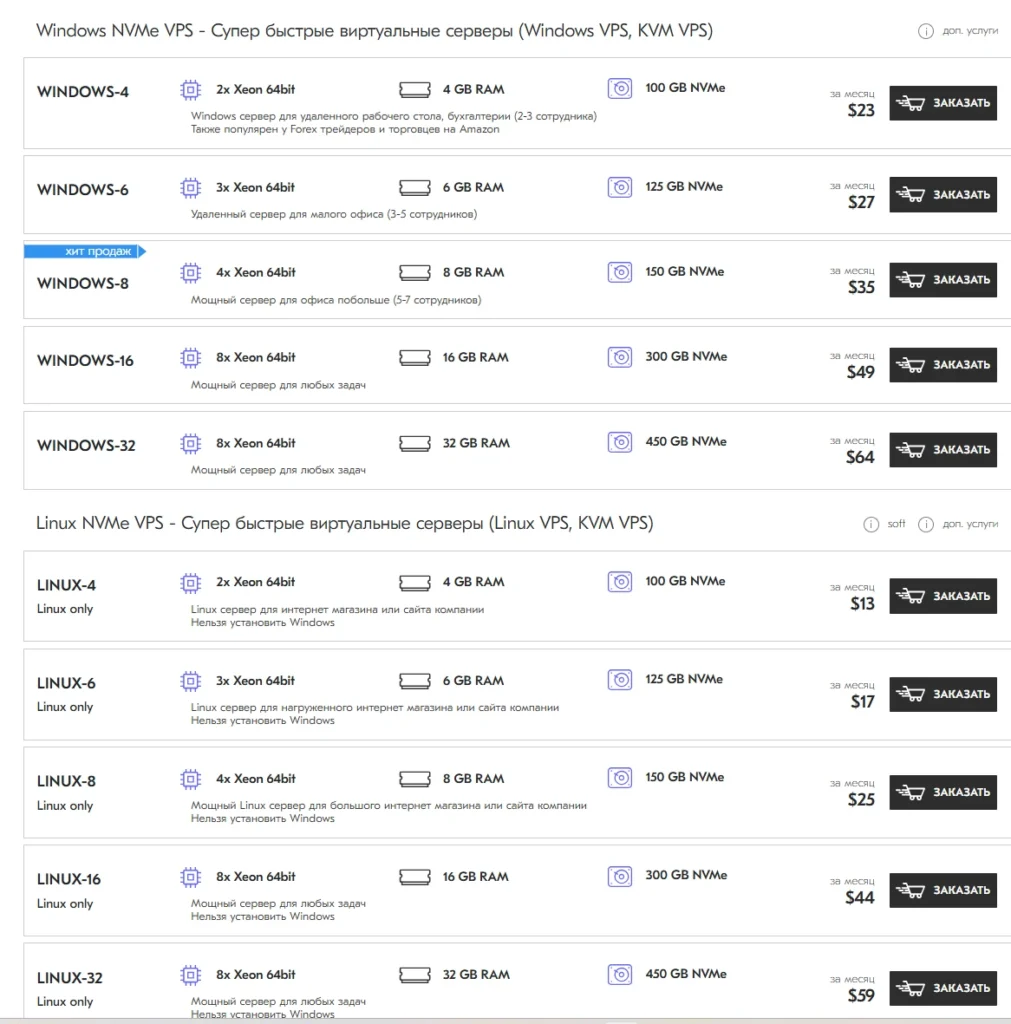
Task: Click доп. услуги info icon in Windows section
Action: coord(925,31)
